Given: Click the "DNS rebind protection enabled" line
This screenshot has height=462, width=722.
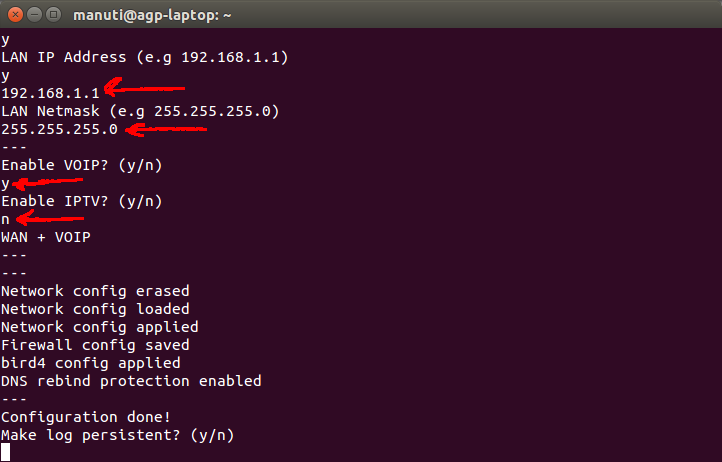Looking at the screenshot, I should pos(131,381).
